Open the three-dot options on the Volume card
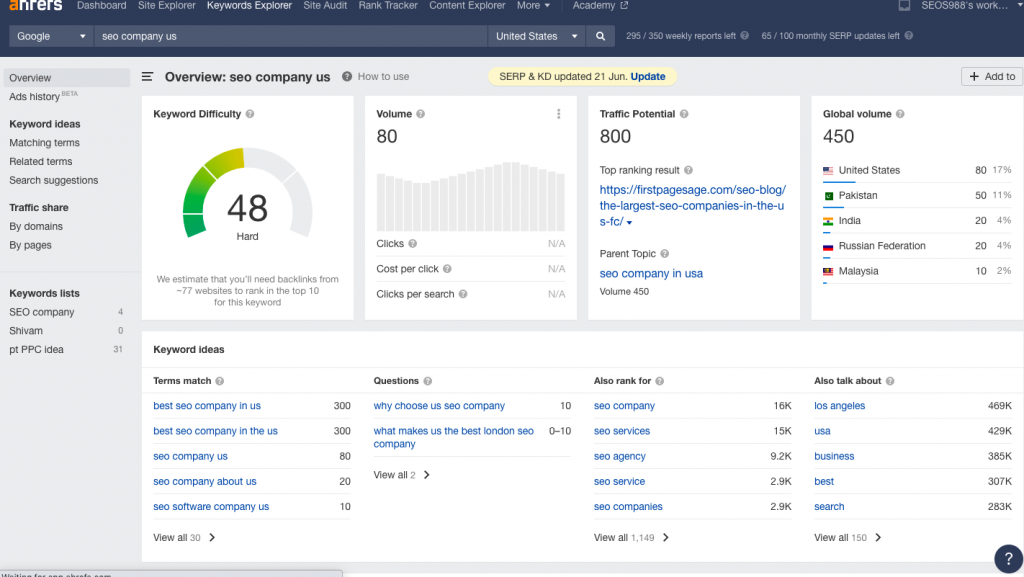 [559, 114]
